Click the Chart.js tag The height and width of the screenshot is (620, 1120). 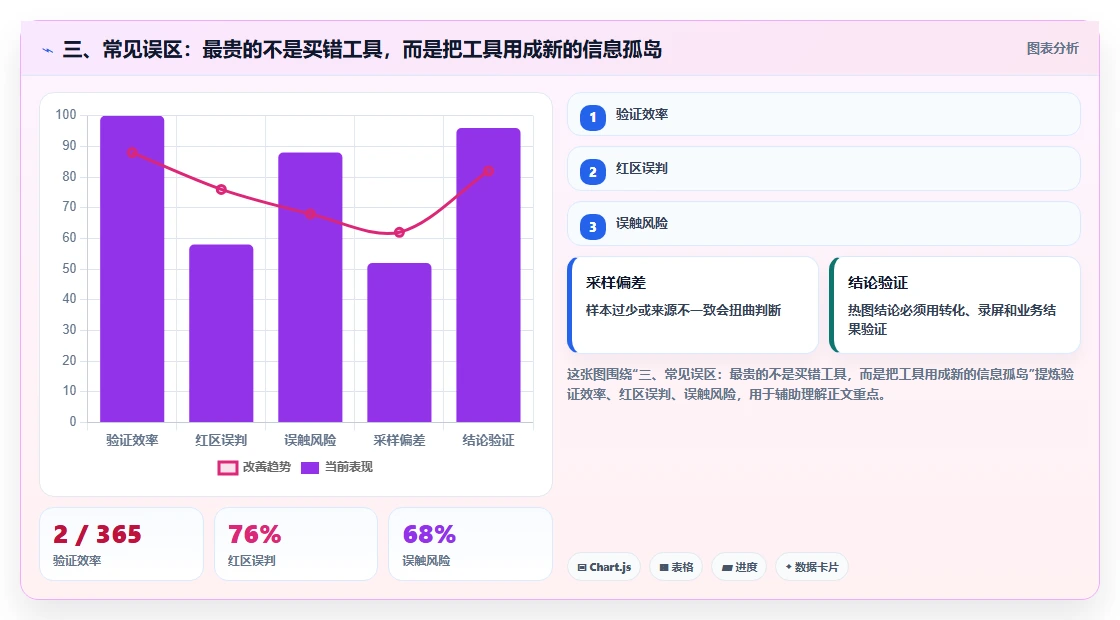click(604, 567)
